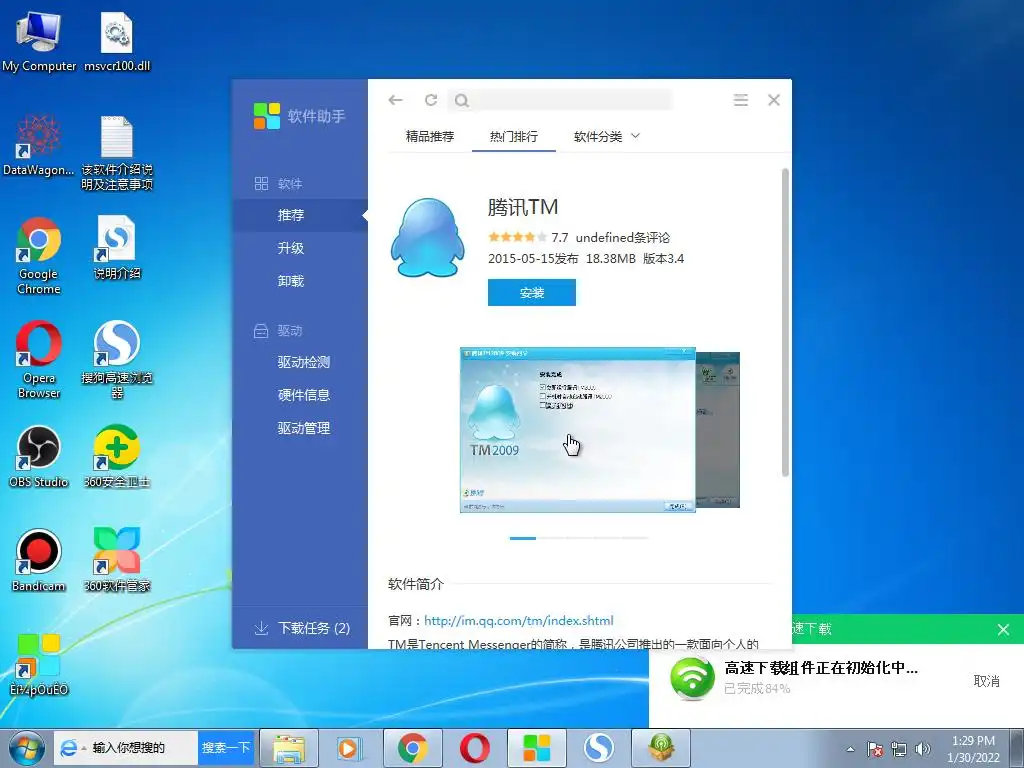Click the download component taskbar icon
Screen dimensions: 1024x768
(x=660, y=748)
